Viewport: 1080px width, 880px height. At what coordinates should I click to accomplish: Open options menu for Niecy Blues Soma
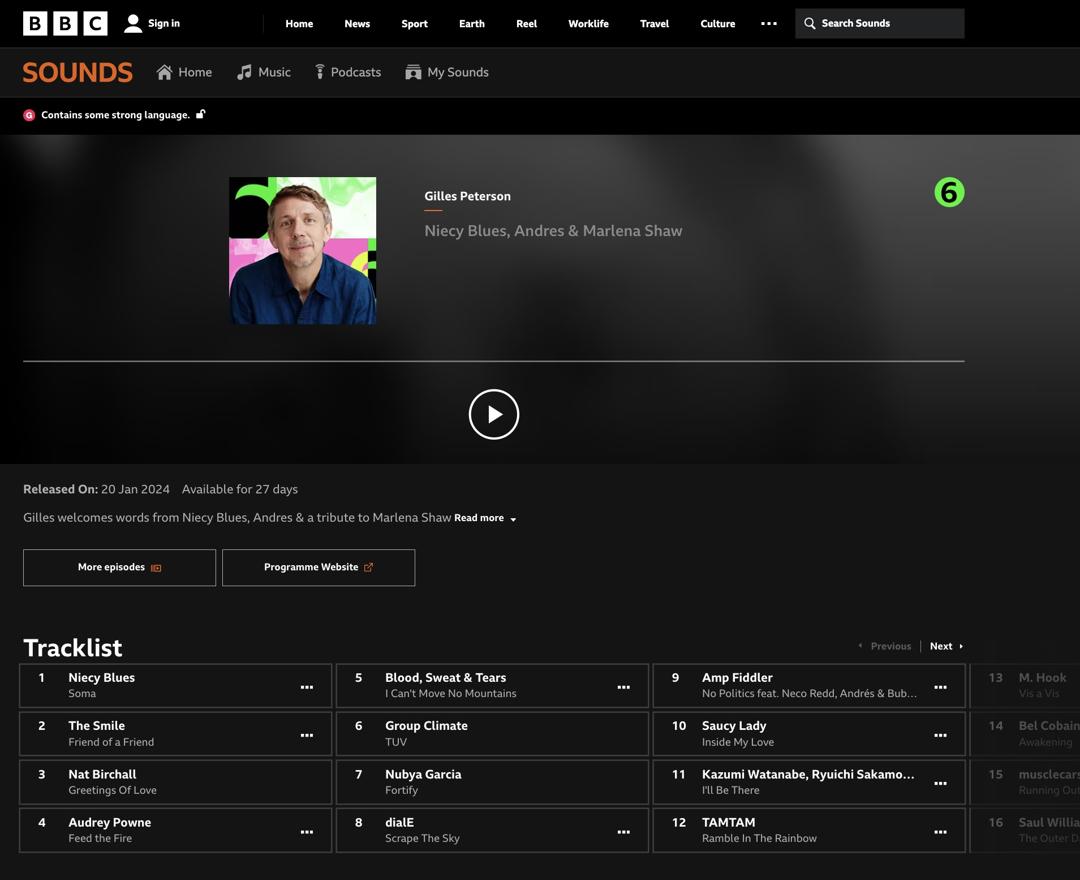[x=307, y=687]
